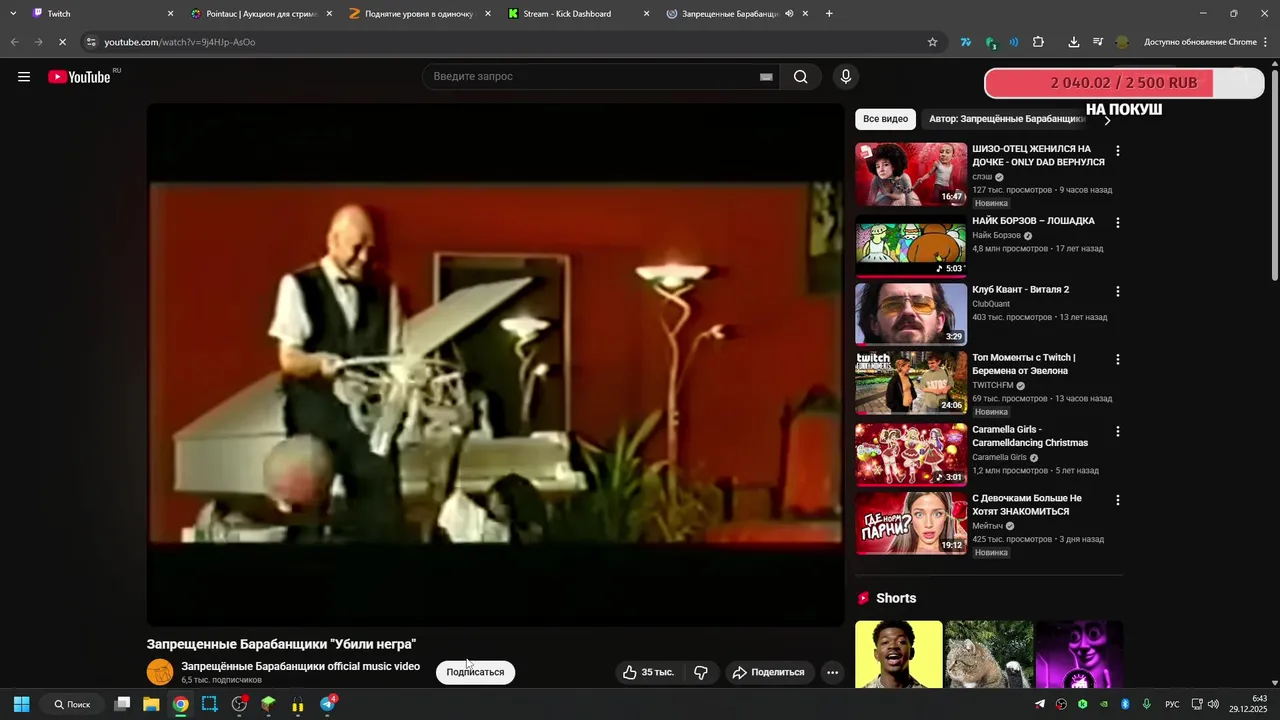
Task: Close the Twitch browser tab
Action: click(x=170, y=14)
